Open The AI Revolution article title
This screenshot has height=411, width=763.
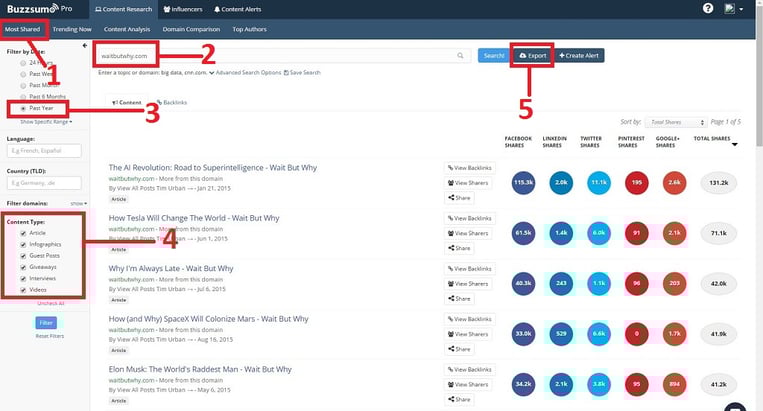213,167
